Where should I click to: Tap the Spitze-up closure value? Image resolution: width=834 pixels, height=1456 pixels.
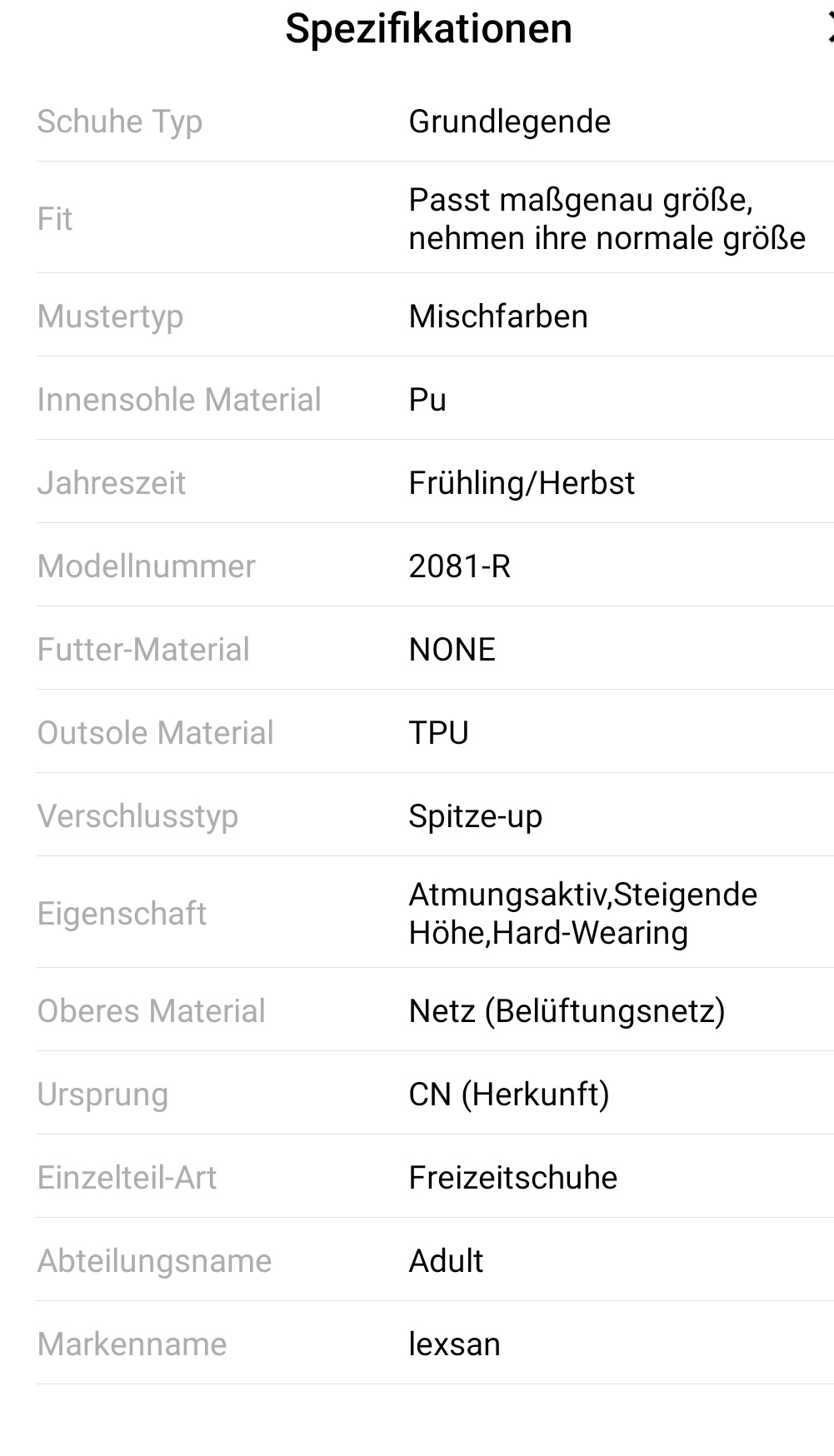(475, 816)
